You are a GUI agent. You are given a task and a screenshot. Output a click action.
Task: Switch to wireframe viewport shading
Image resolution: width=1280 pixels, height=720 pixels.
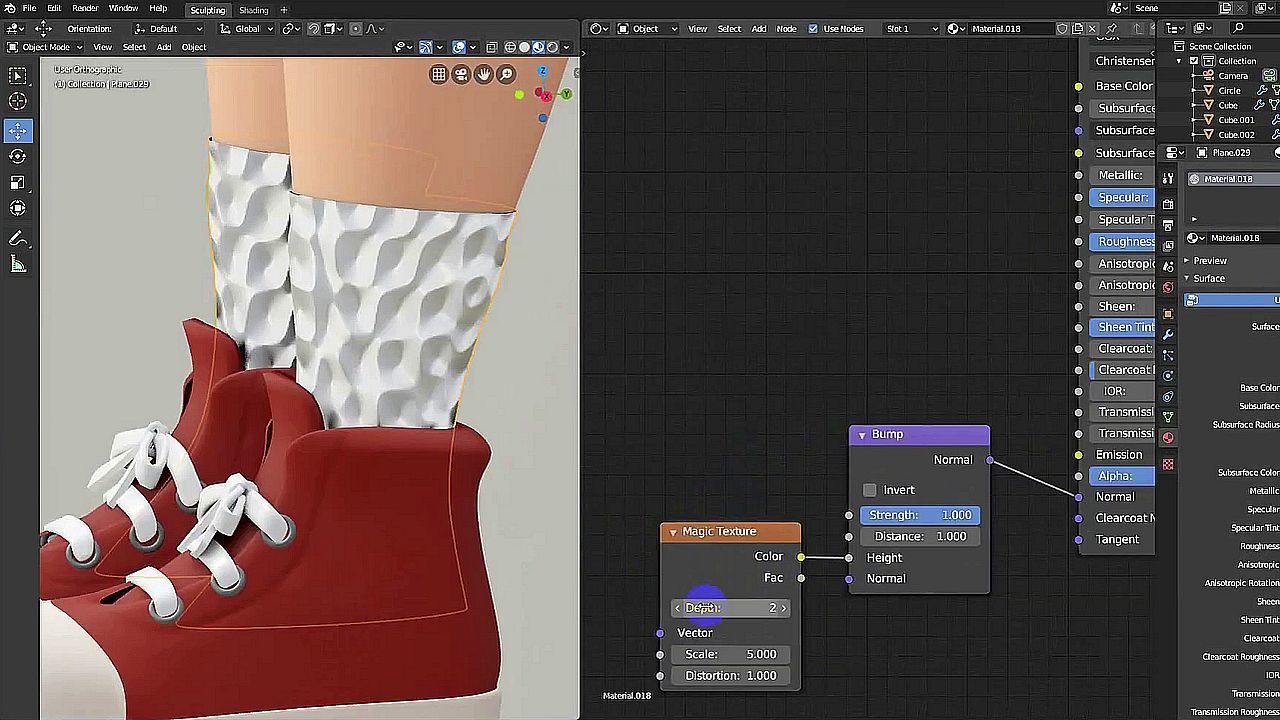click(511, 47)
